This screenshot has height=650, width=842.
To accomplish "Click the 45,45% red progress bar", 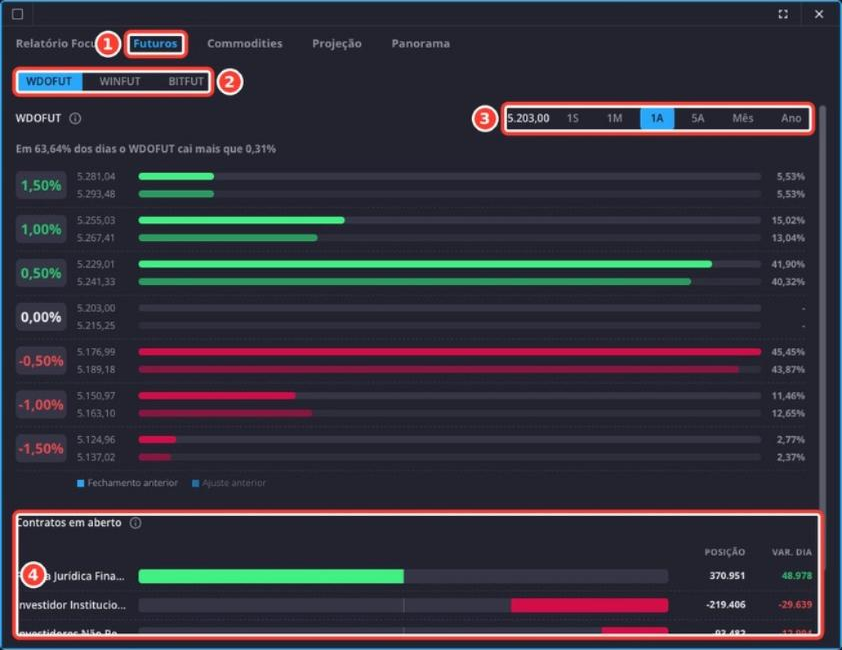I will point(450,352).
